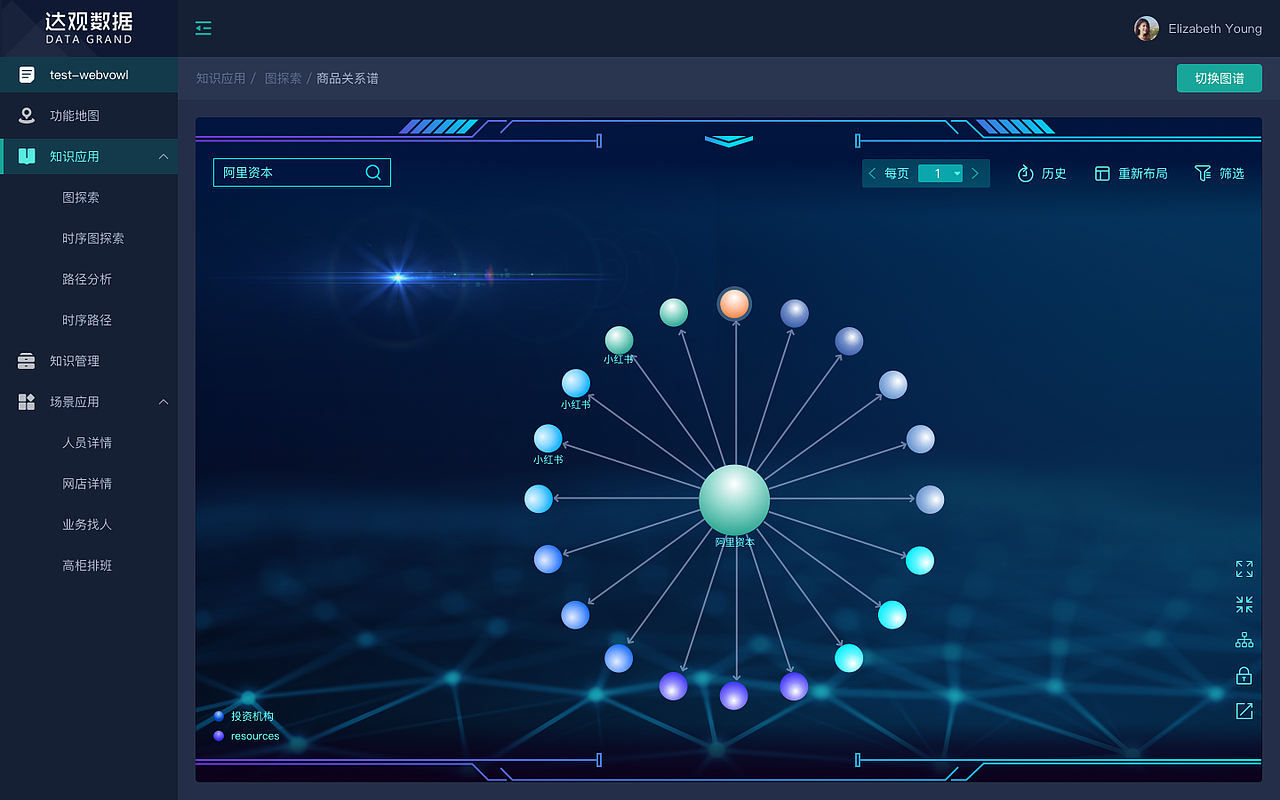Click the 切换图谱 button
Image resolution: width=1280 pixels, height=800 pixels.
point(1219,78)
